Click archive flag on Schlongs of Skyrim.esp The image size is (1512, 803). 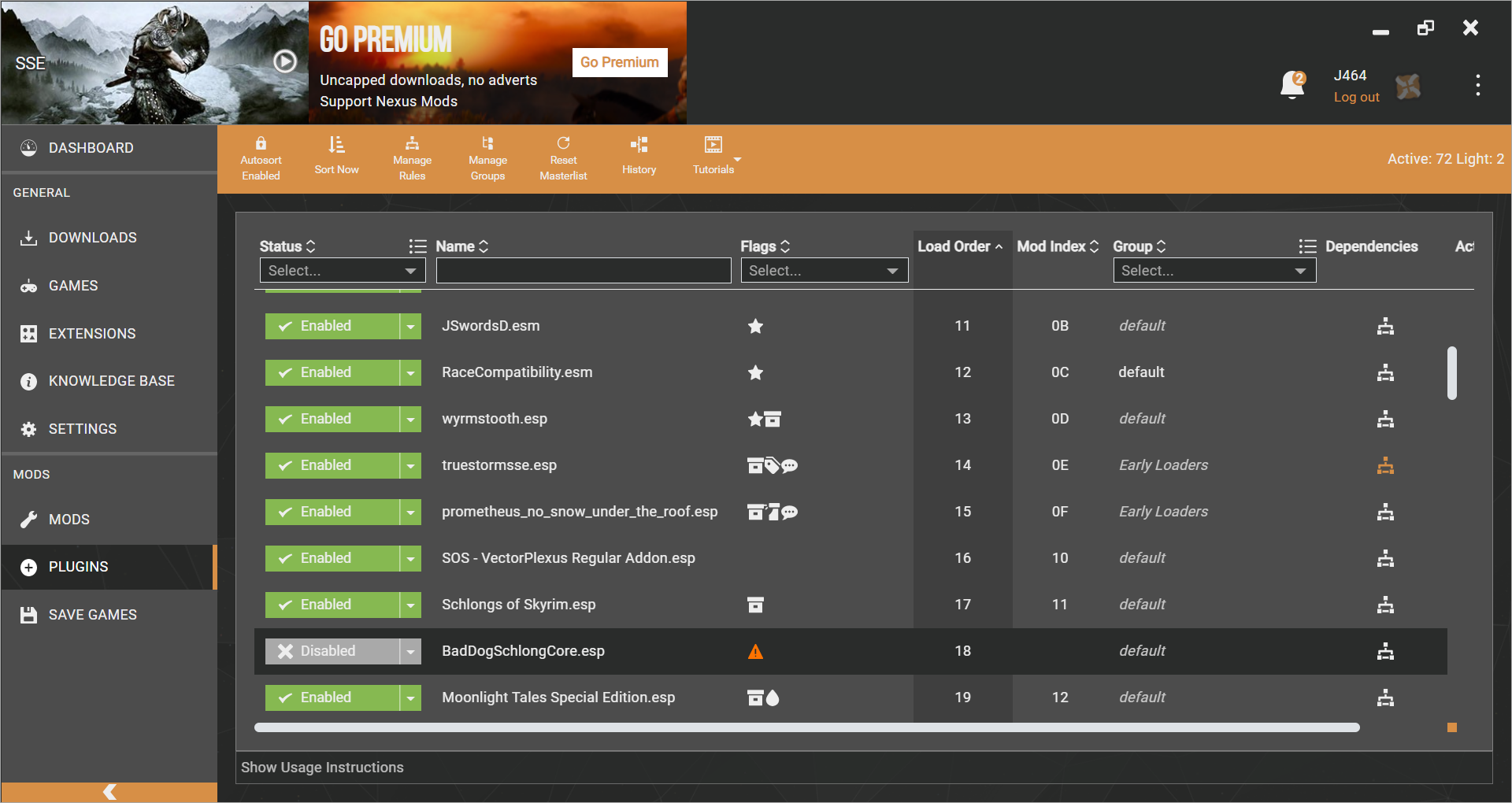pos(755,605)
